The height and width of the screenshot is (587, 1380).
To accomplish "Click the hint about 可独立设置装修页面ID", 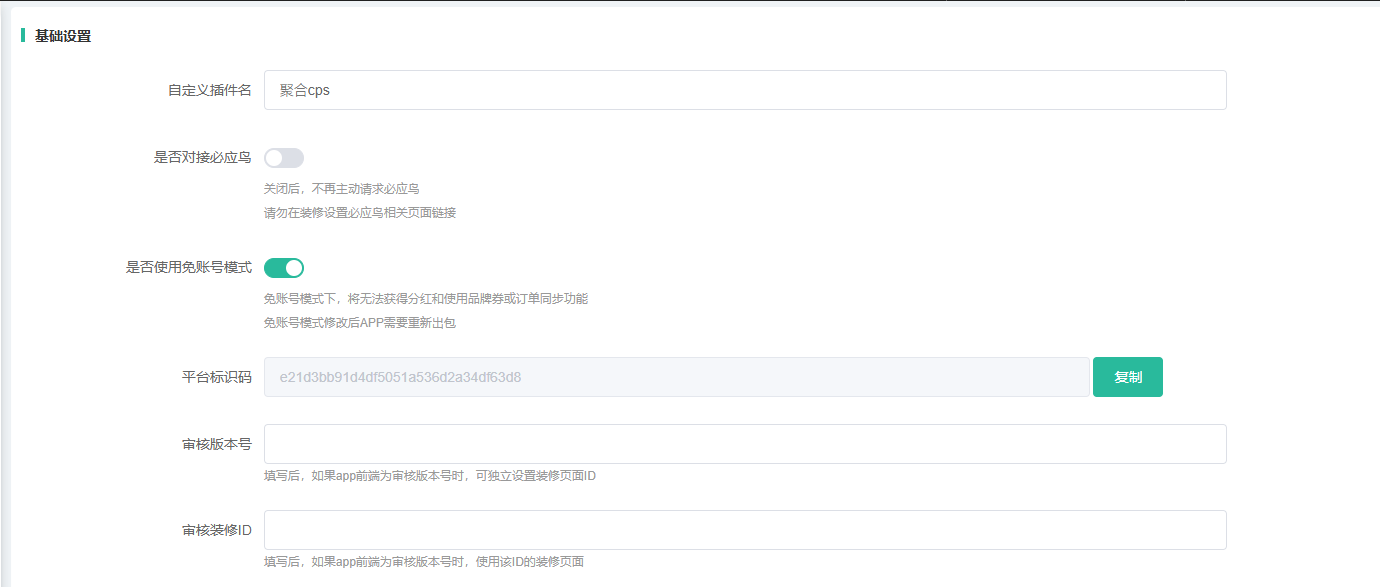I will coord(430,475).
